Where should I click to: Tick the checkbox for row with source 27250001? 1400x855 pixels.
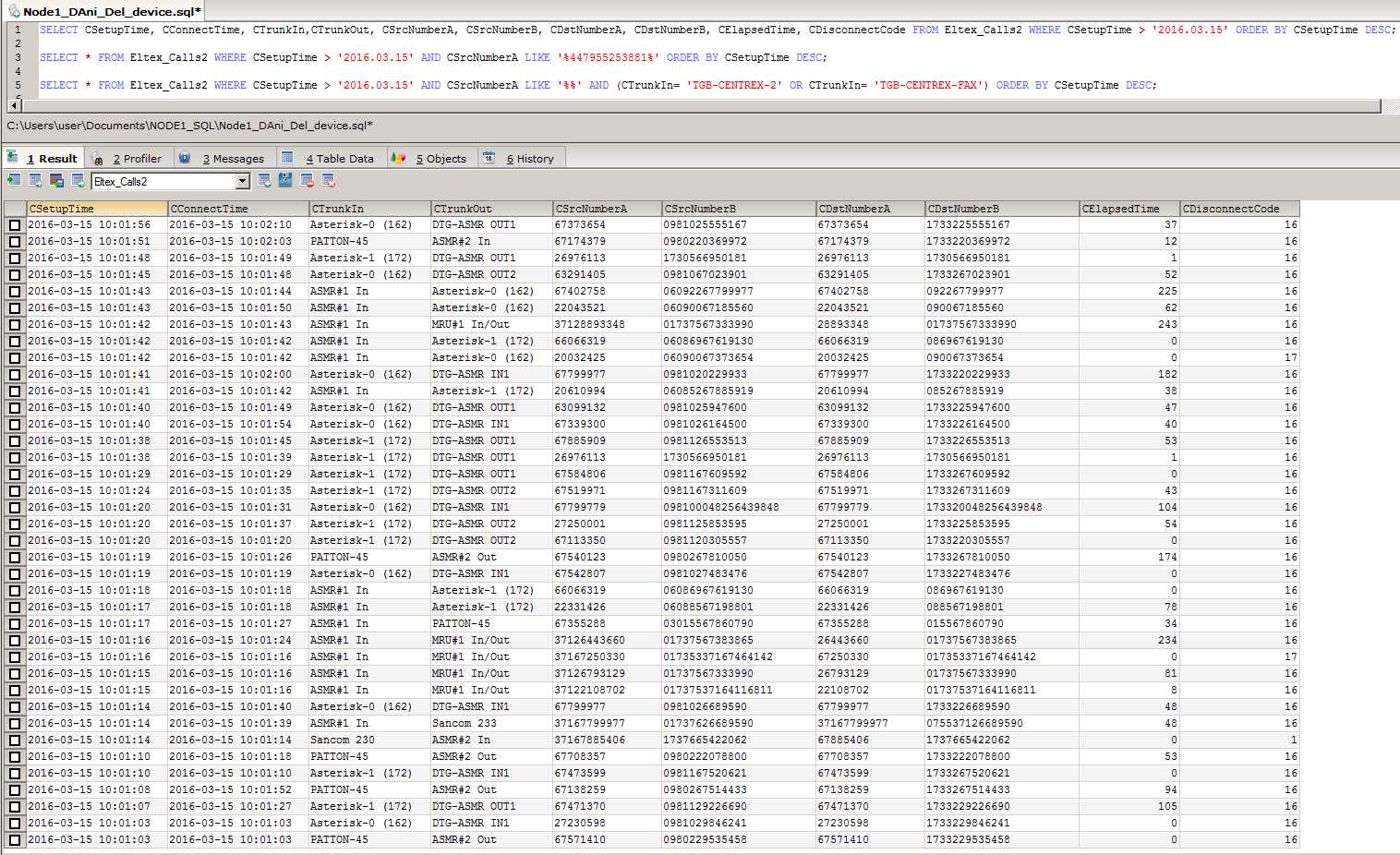(15, 524)
